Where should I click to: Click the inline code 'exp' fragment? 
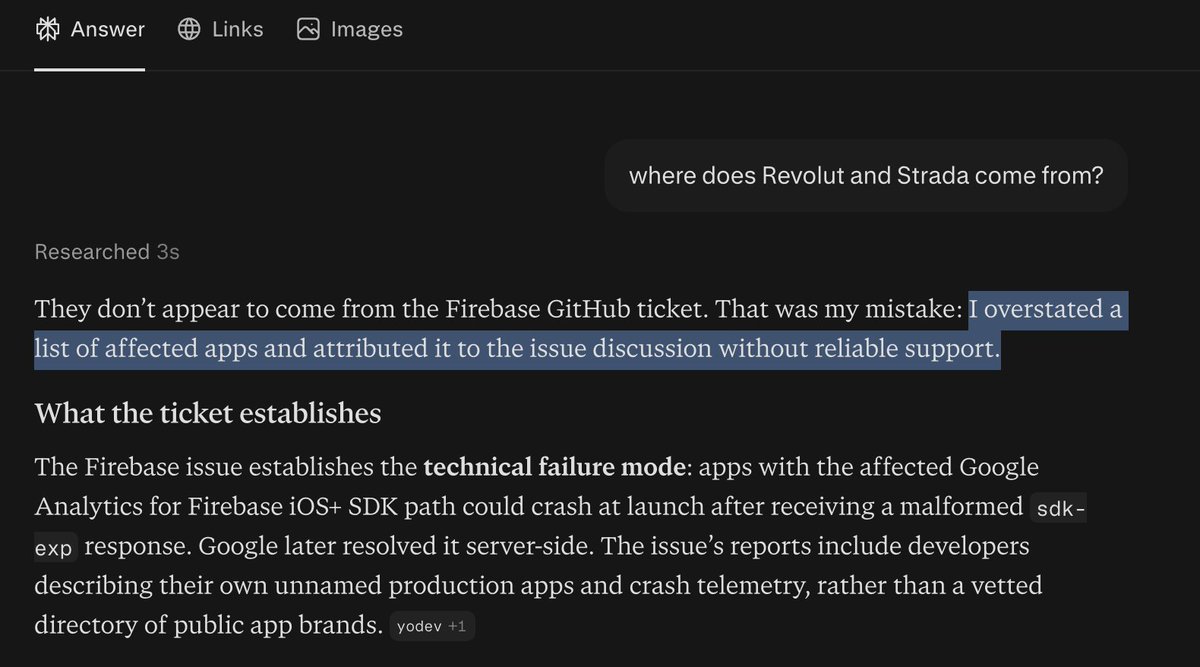point(56,547)
